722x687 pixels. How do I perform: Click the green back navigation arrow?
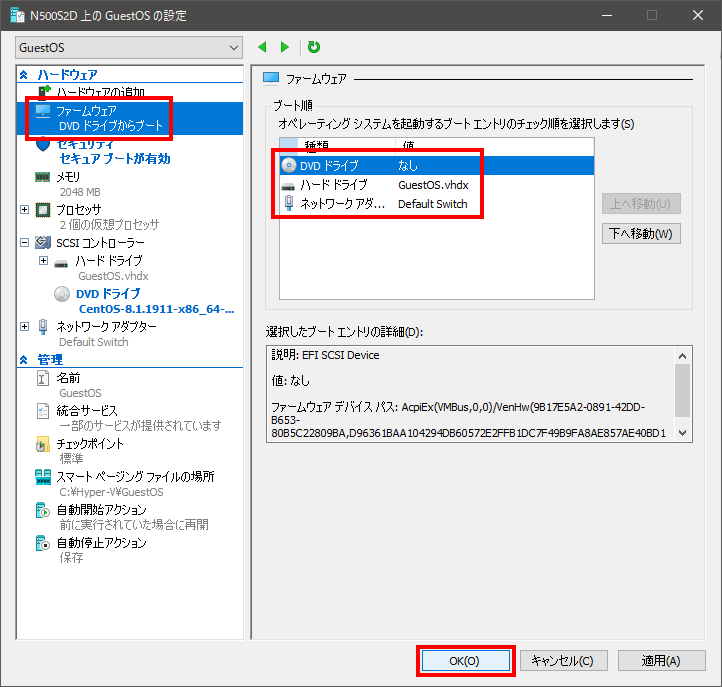point(262,47)
